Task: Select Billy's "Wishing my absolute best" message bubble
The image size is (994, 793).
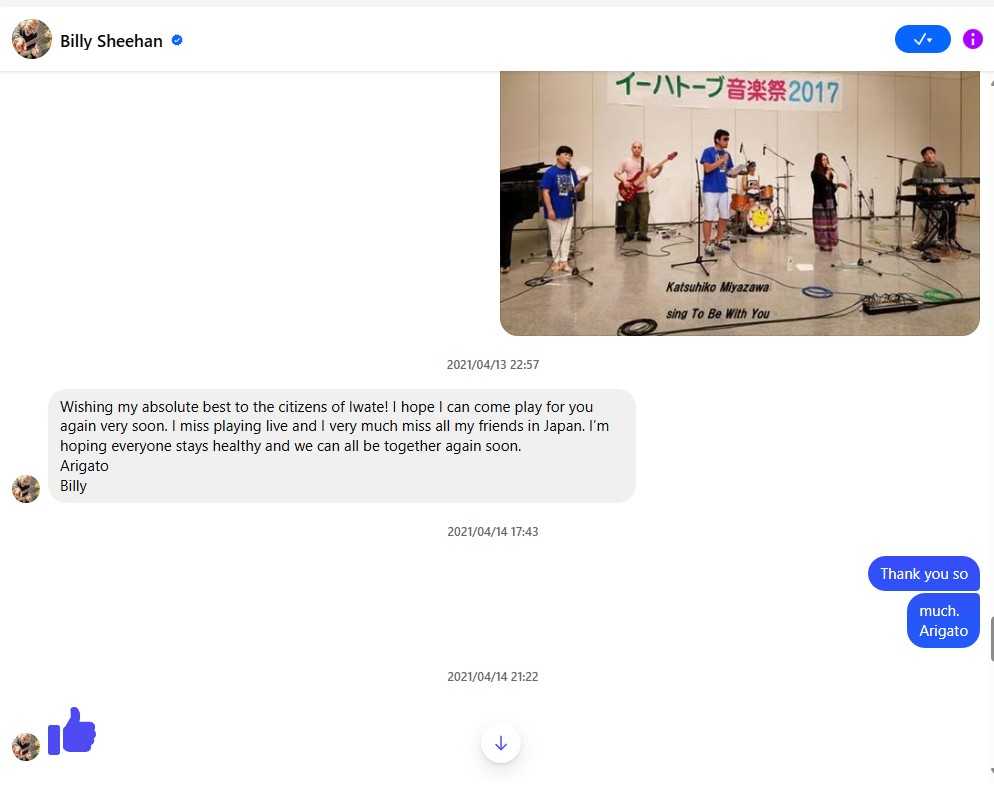Action: pyautogui.click(x=342, y=446)
